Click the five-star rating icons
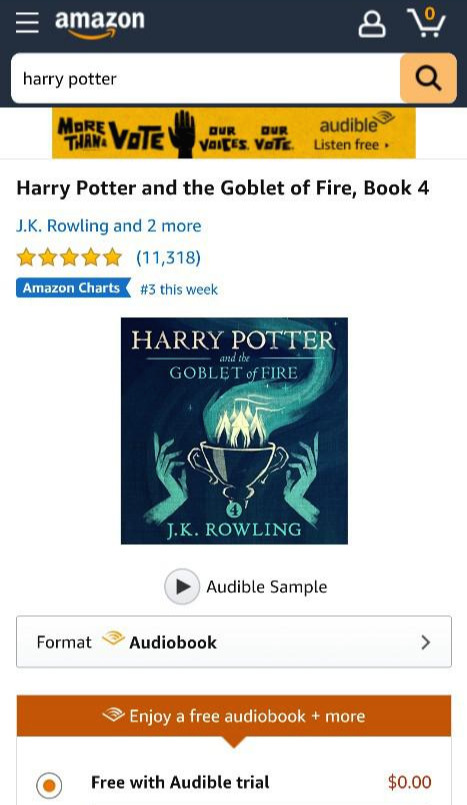 69,257
